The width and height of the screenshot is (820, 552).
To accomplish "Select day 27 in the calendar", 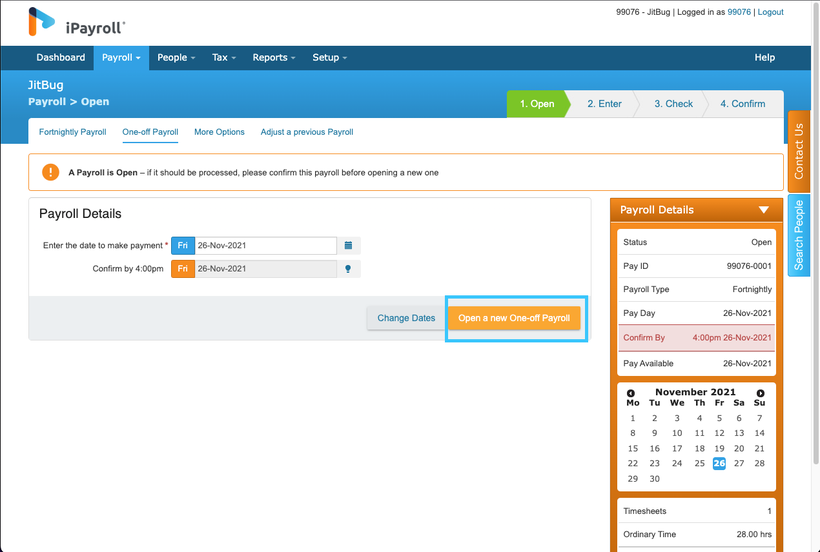I will coord(738,463).
